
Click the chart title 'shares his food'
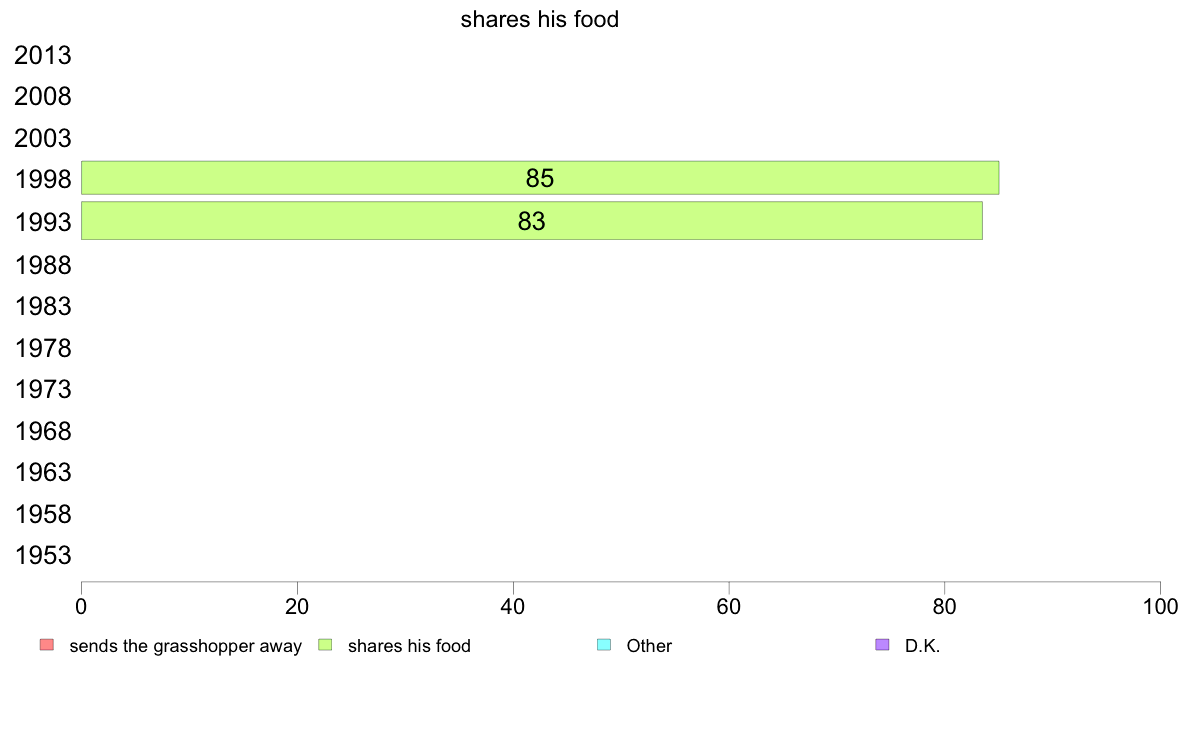[539, 19]
